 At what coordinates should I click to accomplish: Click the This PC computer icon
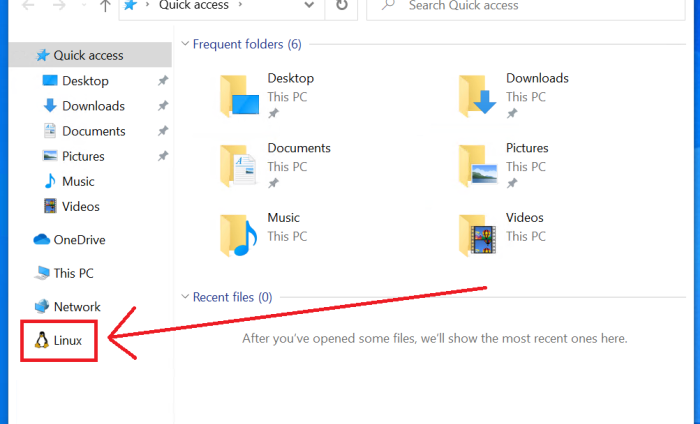point(42,273)
